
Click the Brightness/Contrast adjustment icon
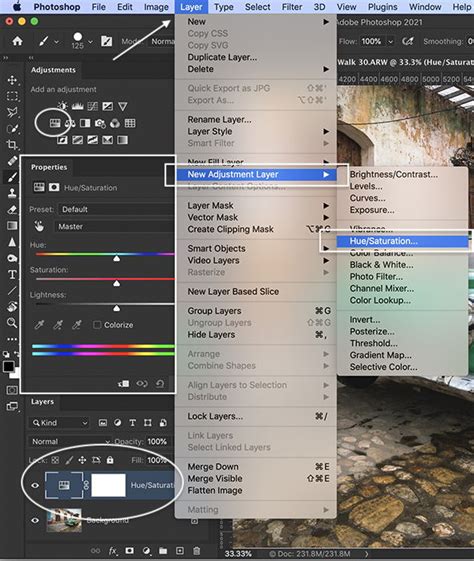(x=63, y=106)
